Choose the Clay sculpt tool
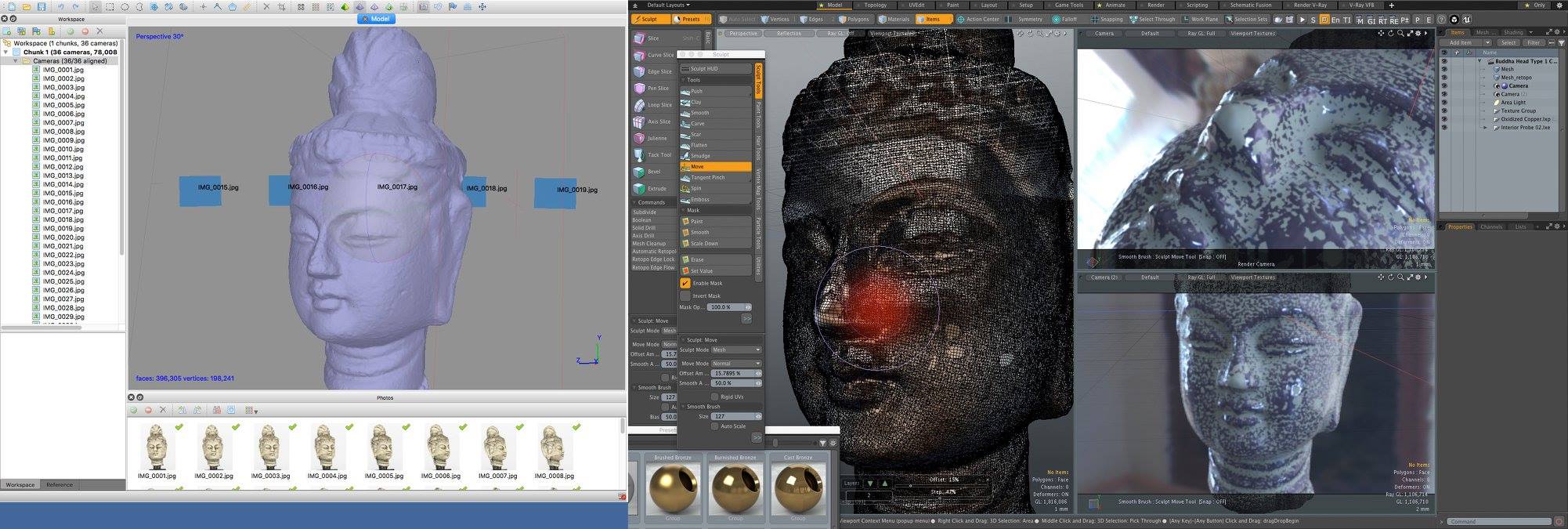Viewport: 1568px width, 529px height. click(x=716, y=102)
